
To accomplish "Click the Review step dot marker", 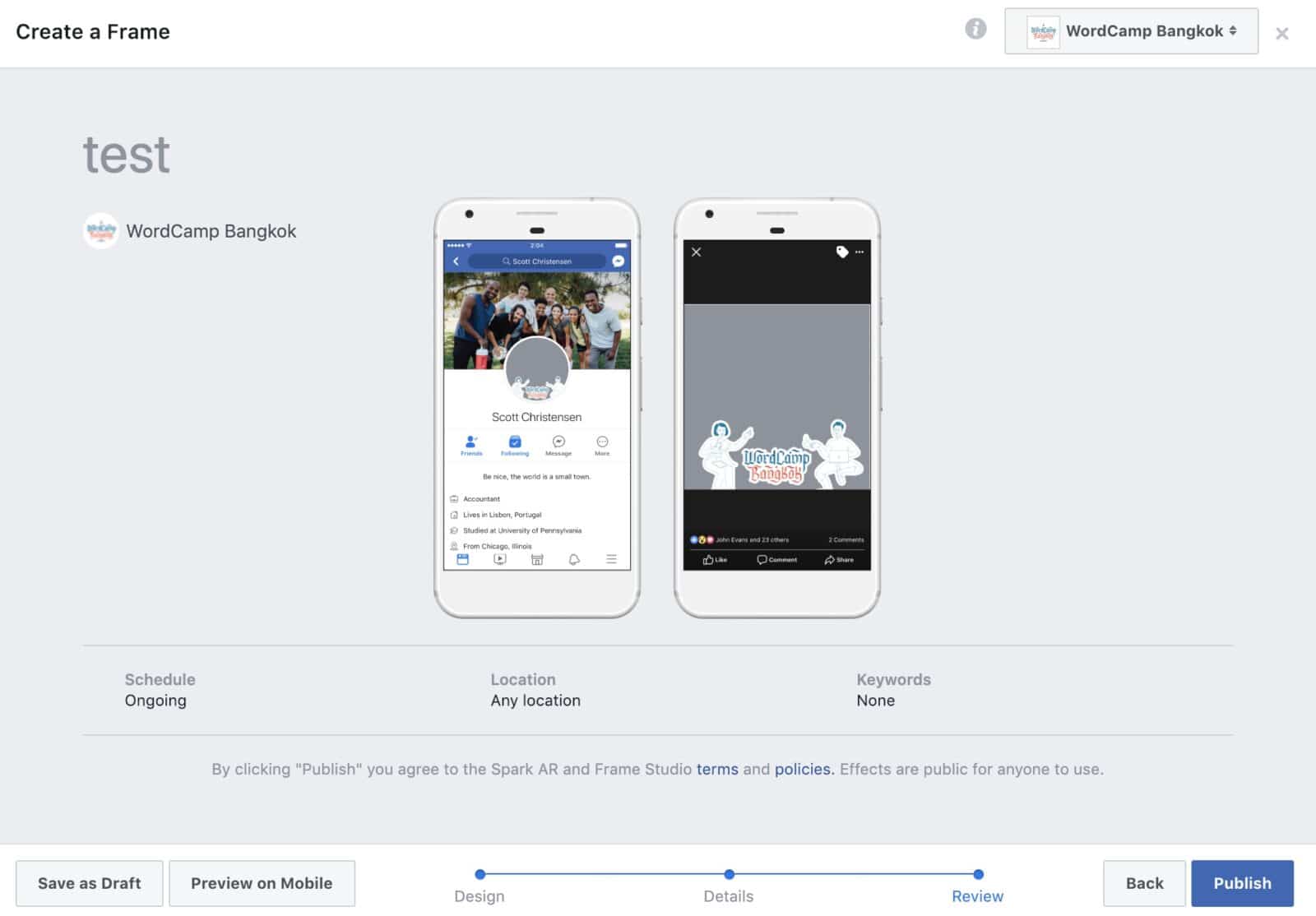I will pos(978,874).
